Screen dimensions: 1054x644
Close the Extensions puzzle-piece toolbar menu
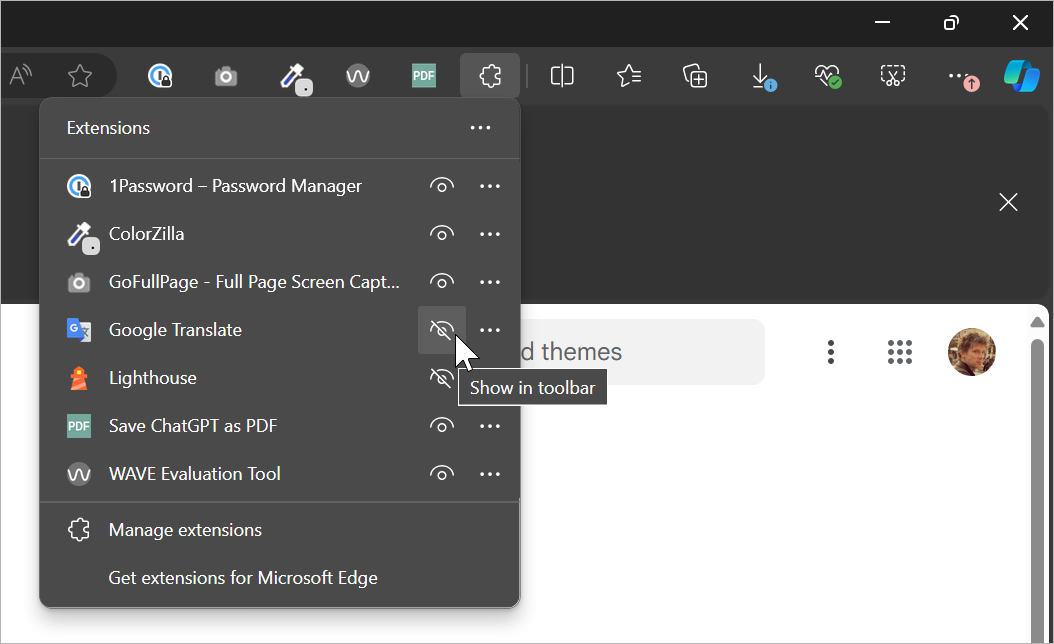(x=490, y=75)
